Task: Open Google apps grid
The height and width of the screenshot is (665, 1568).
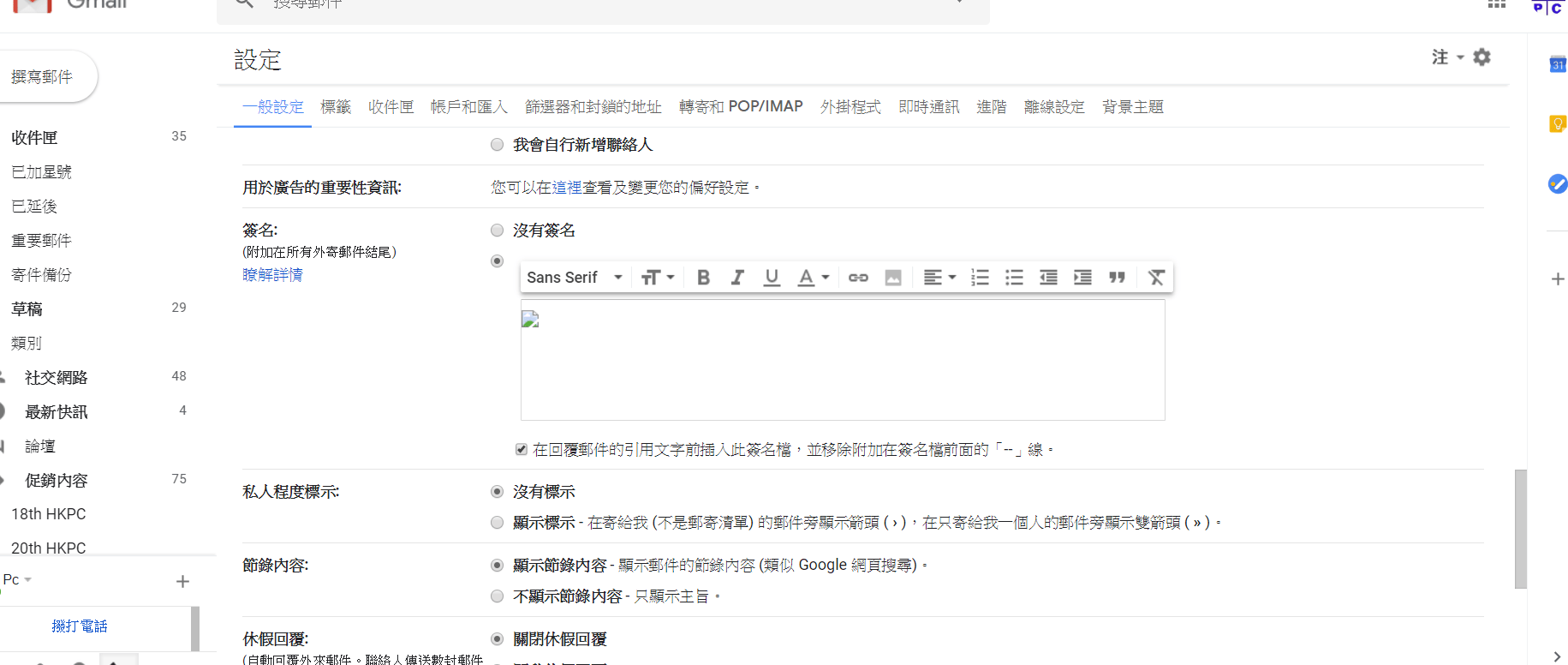Action: 1496,4
